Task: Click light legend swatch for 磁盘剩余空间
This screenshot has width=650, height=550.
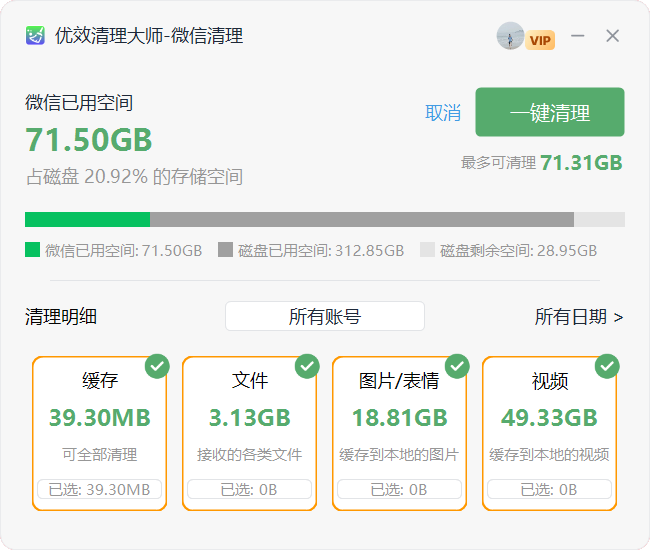Action: tap(427, 250)
